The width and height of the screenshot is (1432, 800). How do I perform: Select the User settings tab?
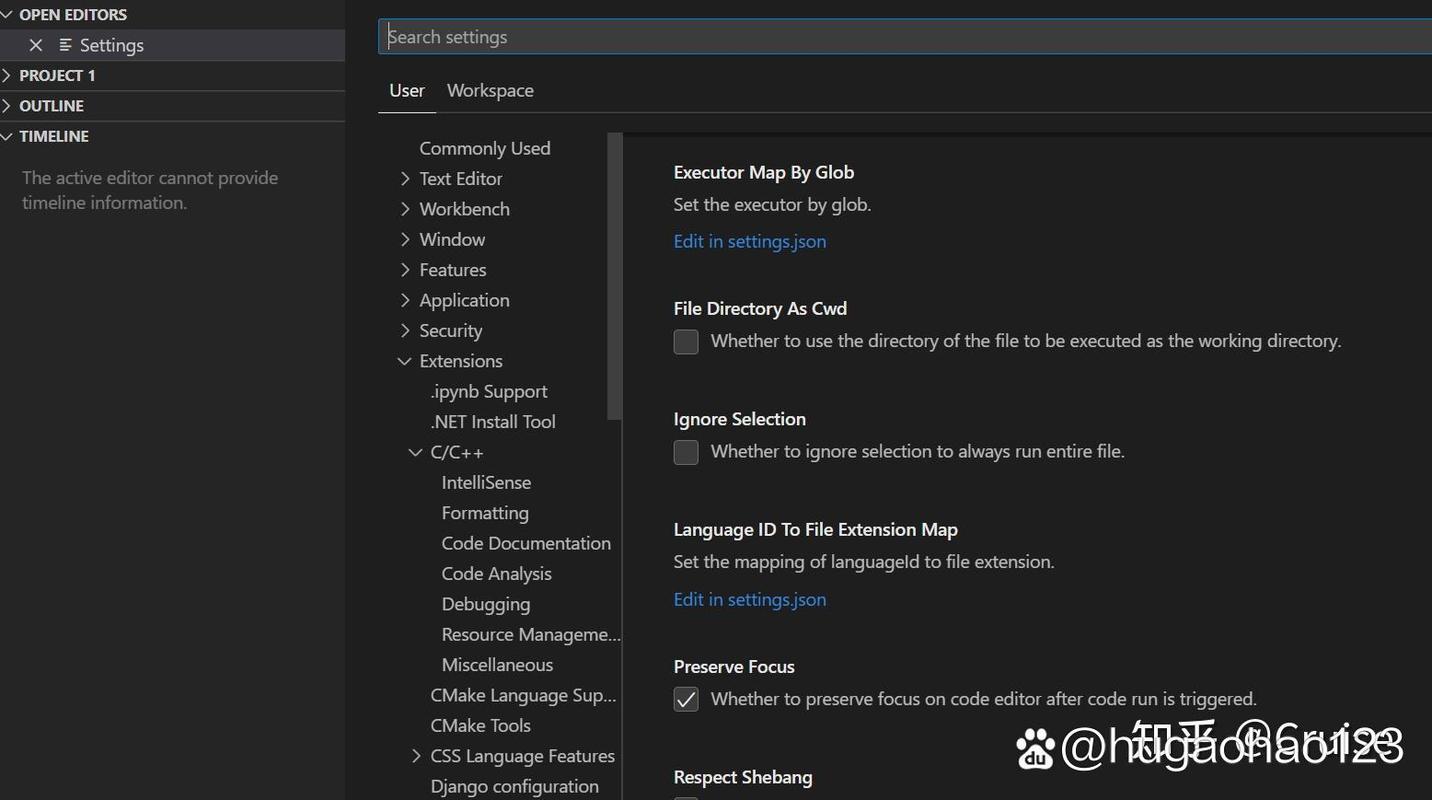point(407,91)
